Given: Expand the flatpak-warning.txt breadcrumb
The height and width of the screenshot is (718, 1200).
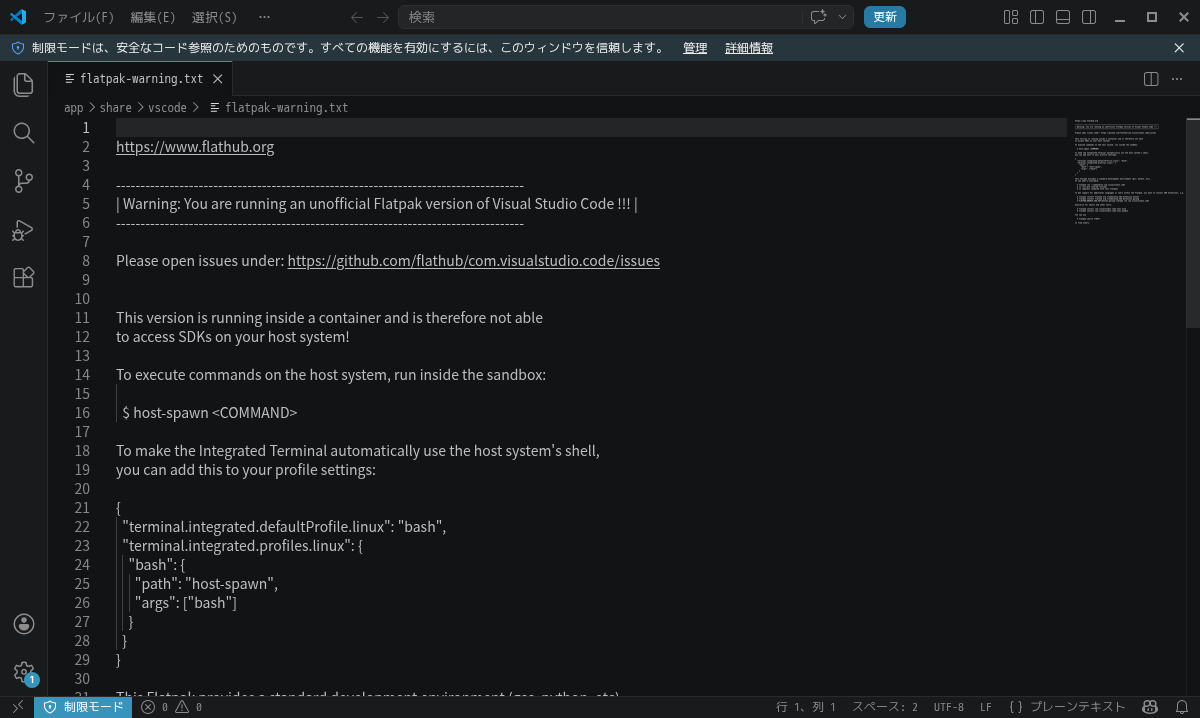Looking at the screenshot, I should (x=286, y=107).
